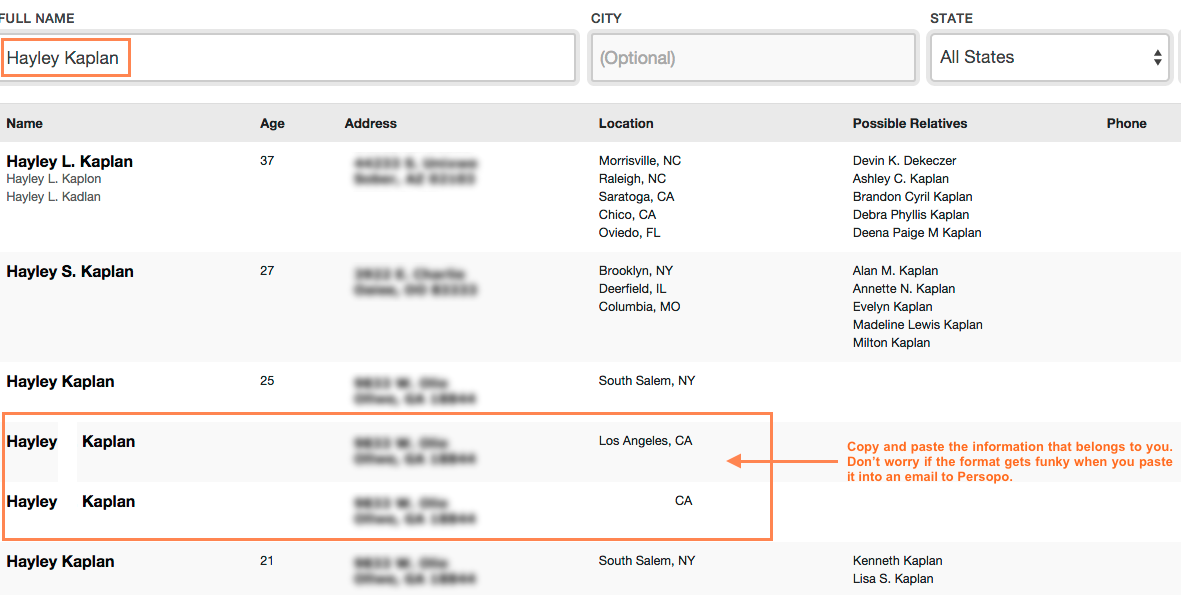The image size is (1181, 595).
Task: Click the Morrisville, NC location
Action: pos(639,161)
